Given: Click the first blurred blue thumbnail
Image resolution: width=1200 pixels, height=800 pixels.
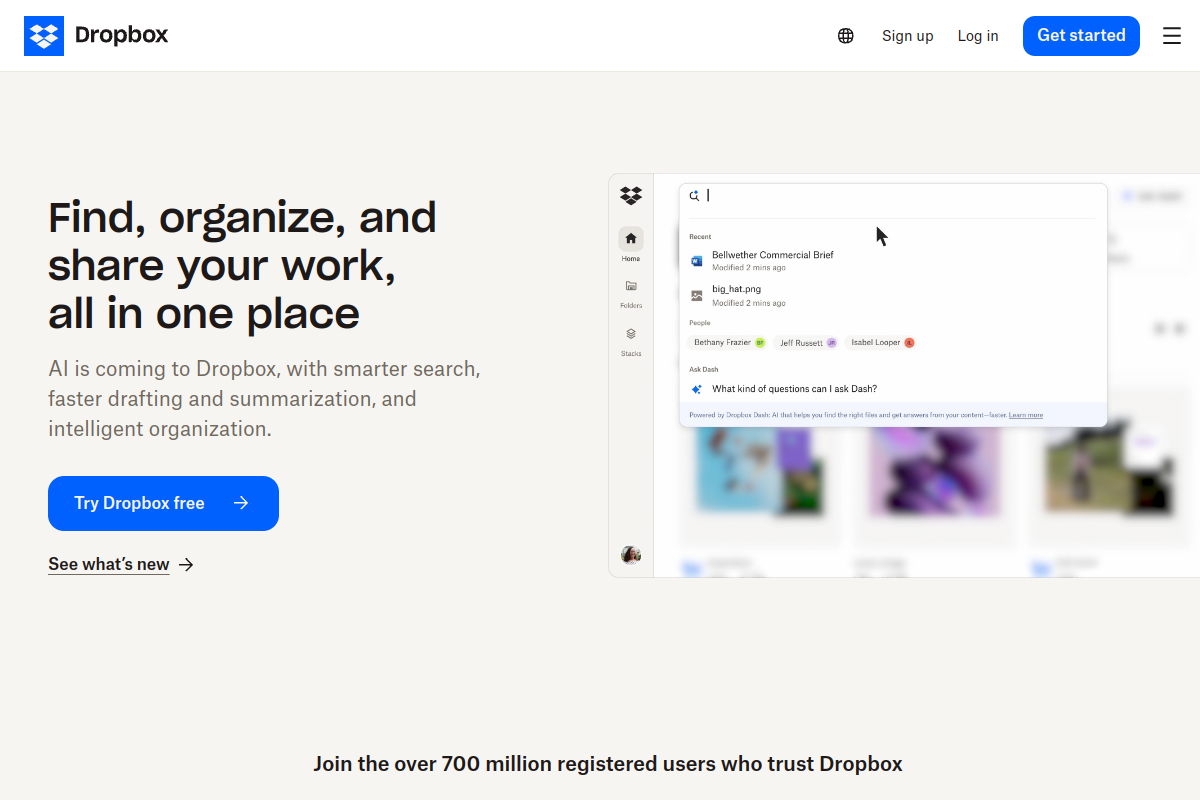Looking at the screenshot, I should 760,470.
